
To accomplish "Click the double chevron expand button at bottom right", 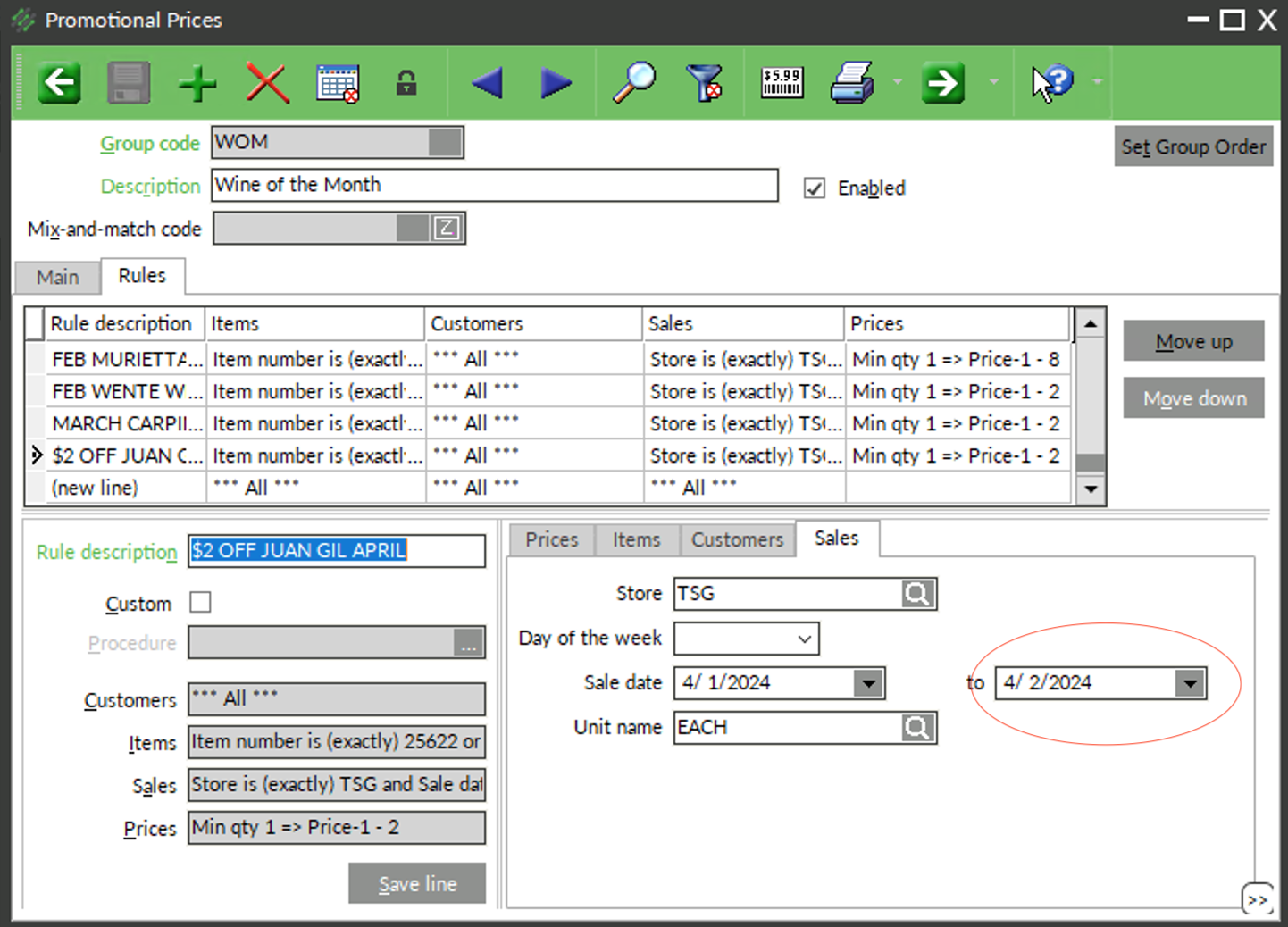I will [x=1258, y=899].
